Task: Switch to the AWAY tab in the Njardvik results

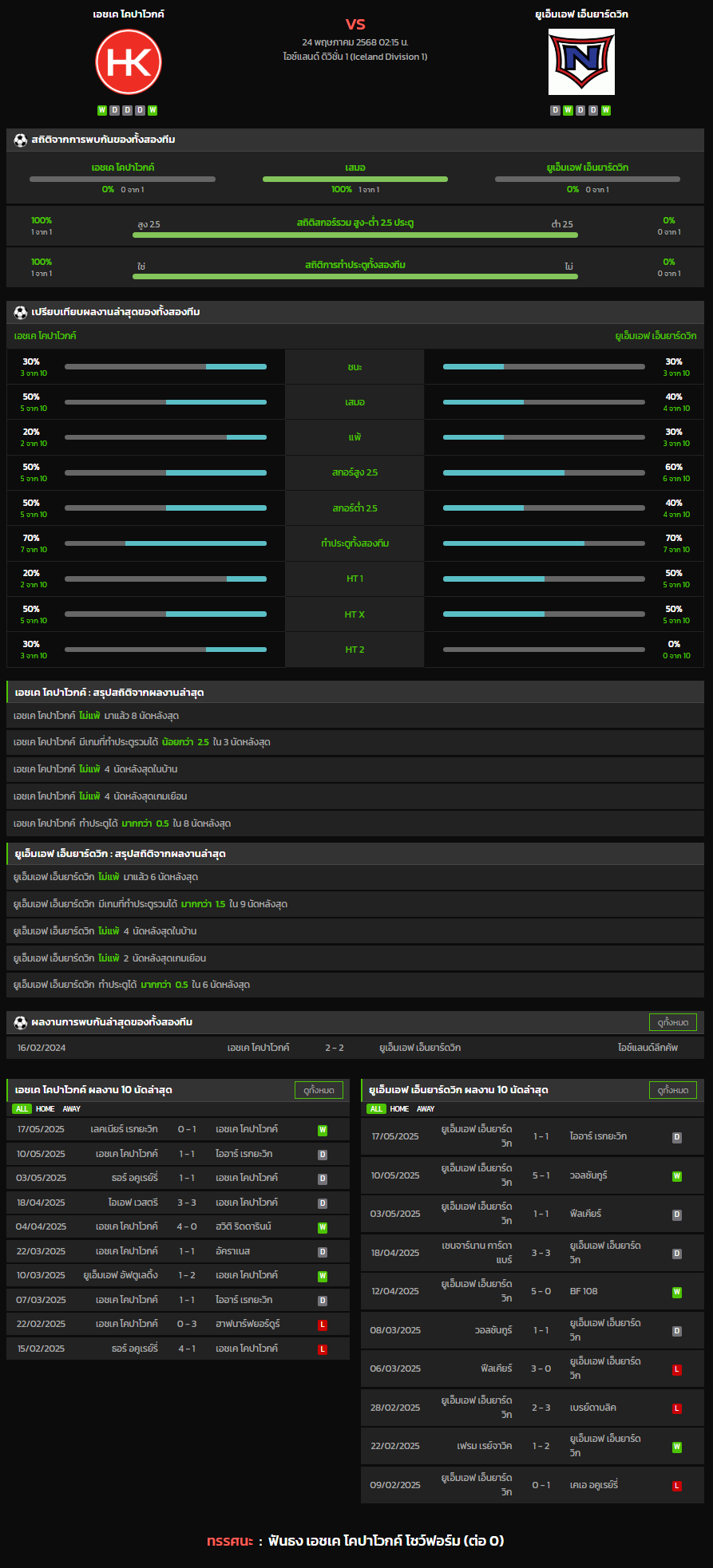Action: coord(426,1109)
